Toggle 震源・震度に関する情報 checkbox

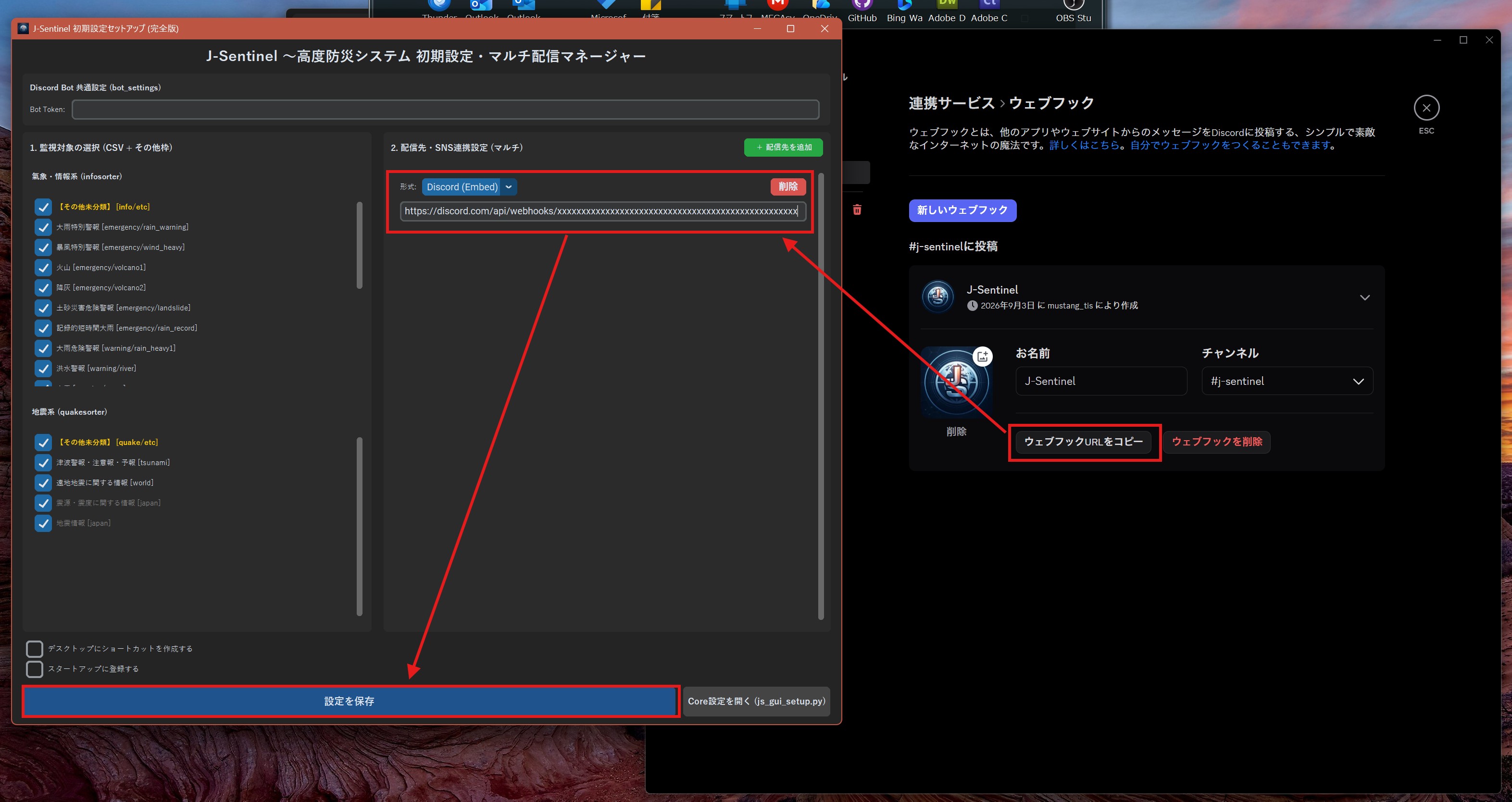tap(43, 503)
